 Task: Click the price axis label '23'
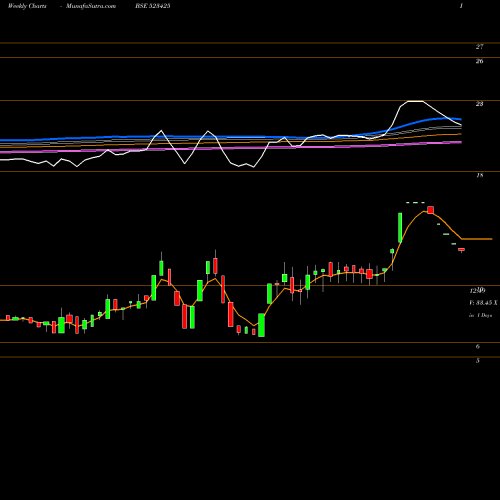click(479, 104)
